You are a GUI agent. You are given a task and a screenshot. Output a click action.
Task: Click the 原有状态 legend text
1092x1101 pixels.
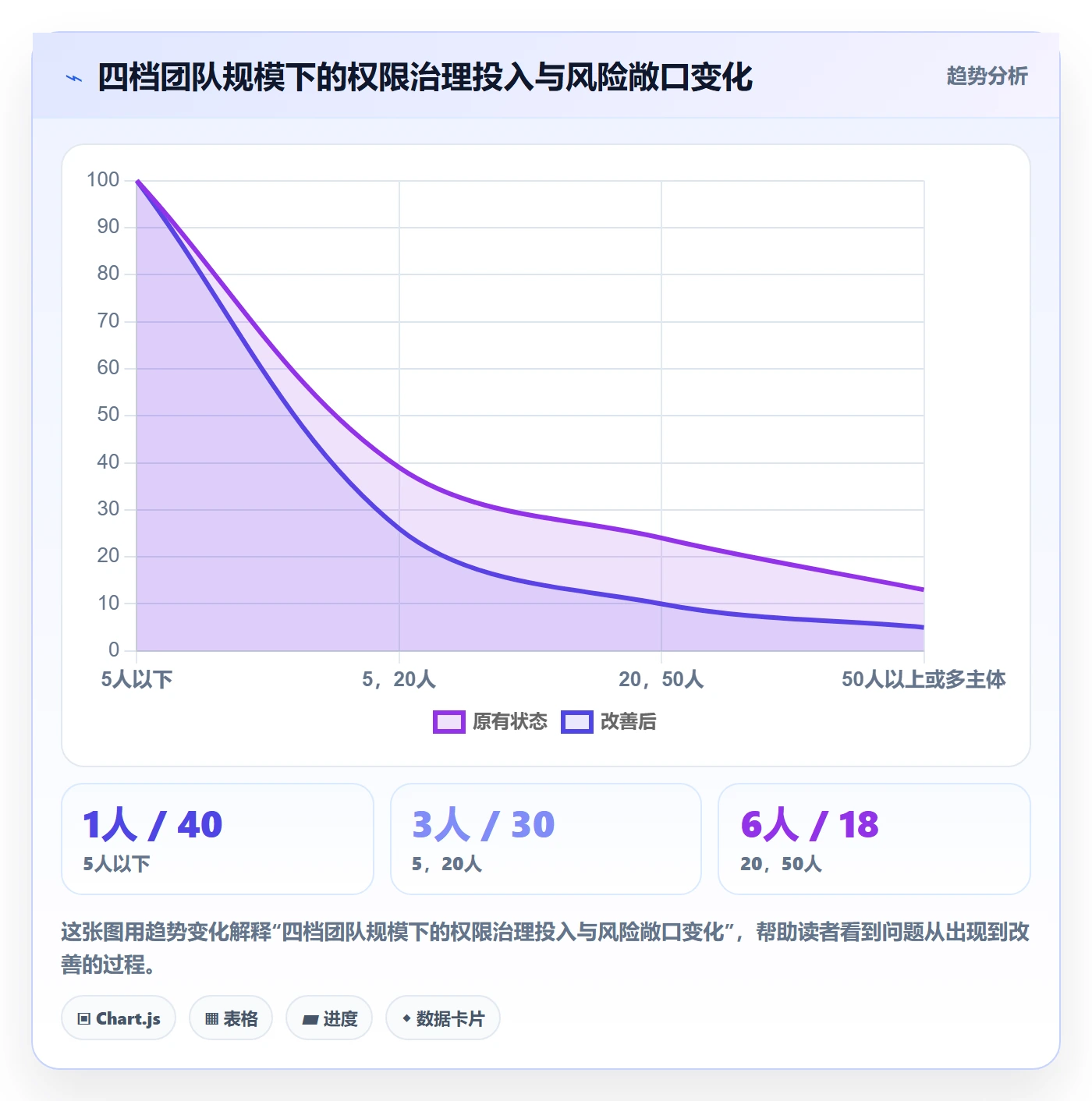[510, 722]
